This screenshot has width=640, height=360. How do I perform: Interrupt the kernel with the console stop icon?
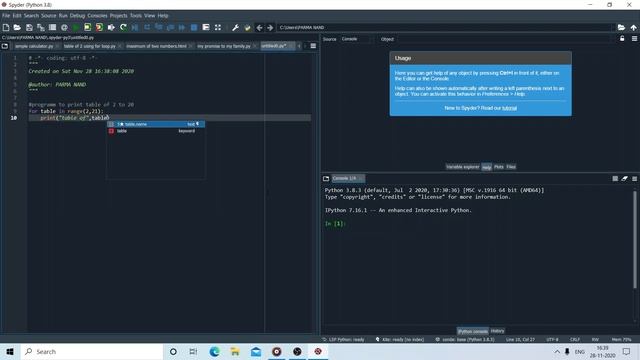(615, 178)
